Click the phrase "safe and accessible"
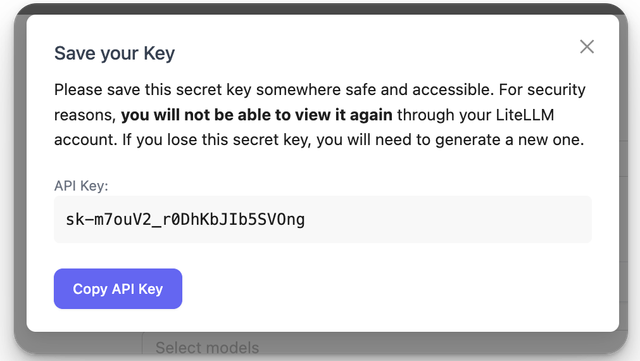This screenshot has height=361, width=640. [x=417, y=89]
